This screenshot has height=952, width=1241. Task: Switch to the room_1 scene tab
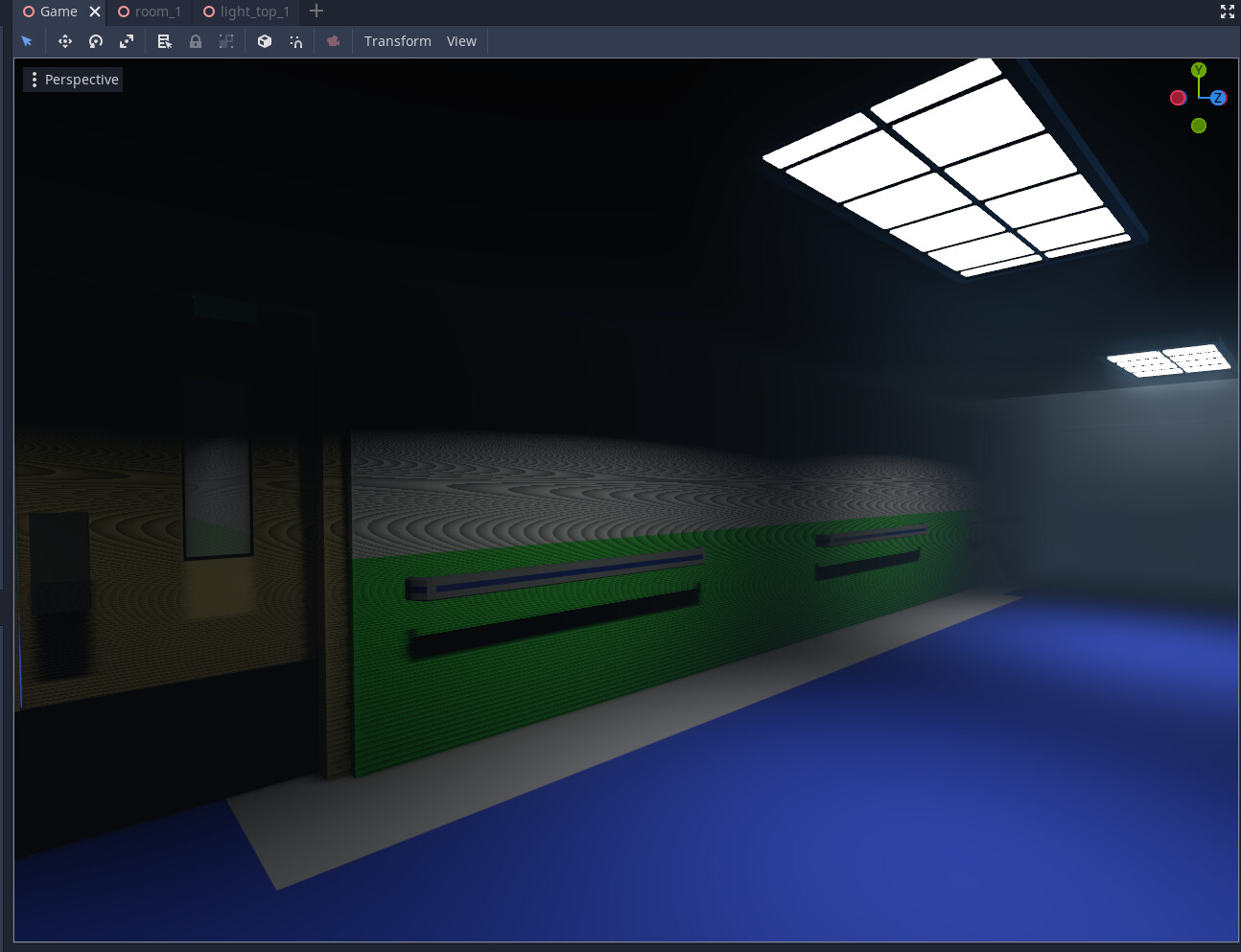[150, 12]
